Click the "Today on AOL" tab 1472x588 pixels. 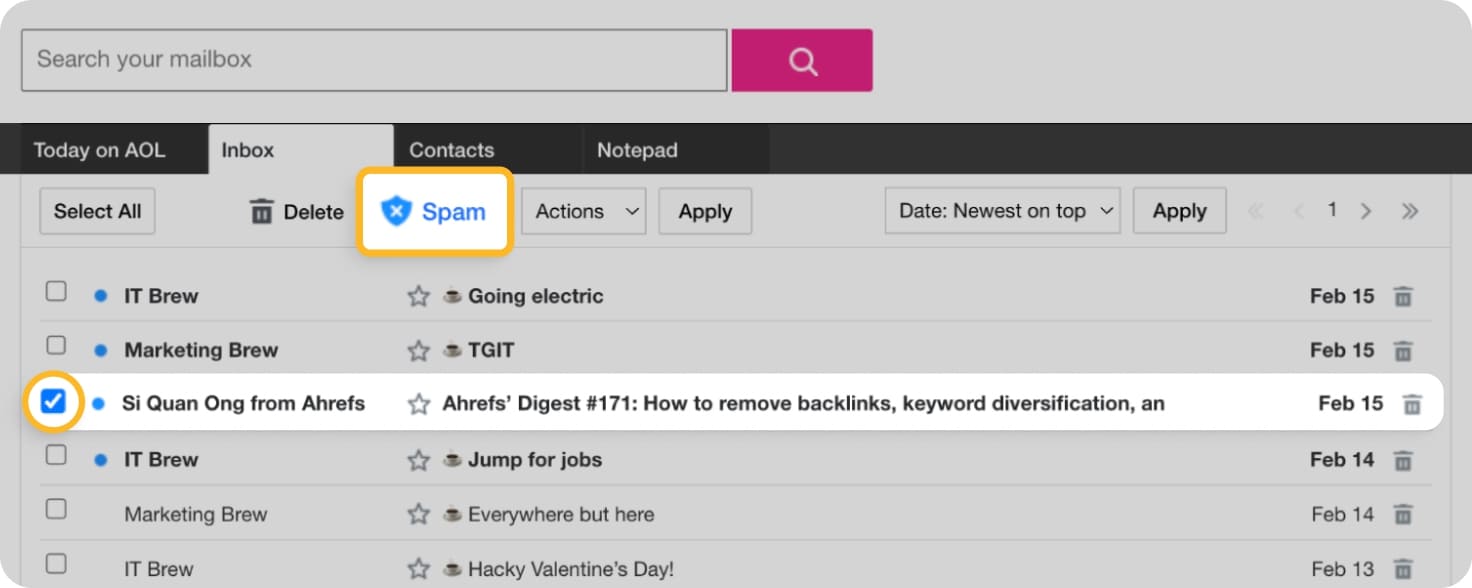coord(99,149)
